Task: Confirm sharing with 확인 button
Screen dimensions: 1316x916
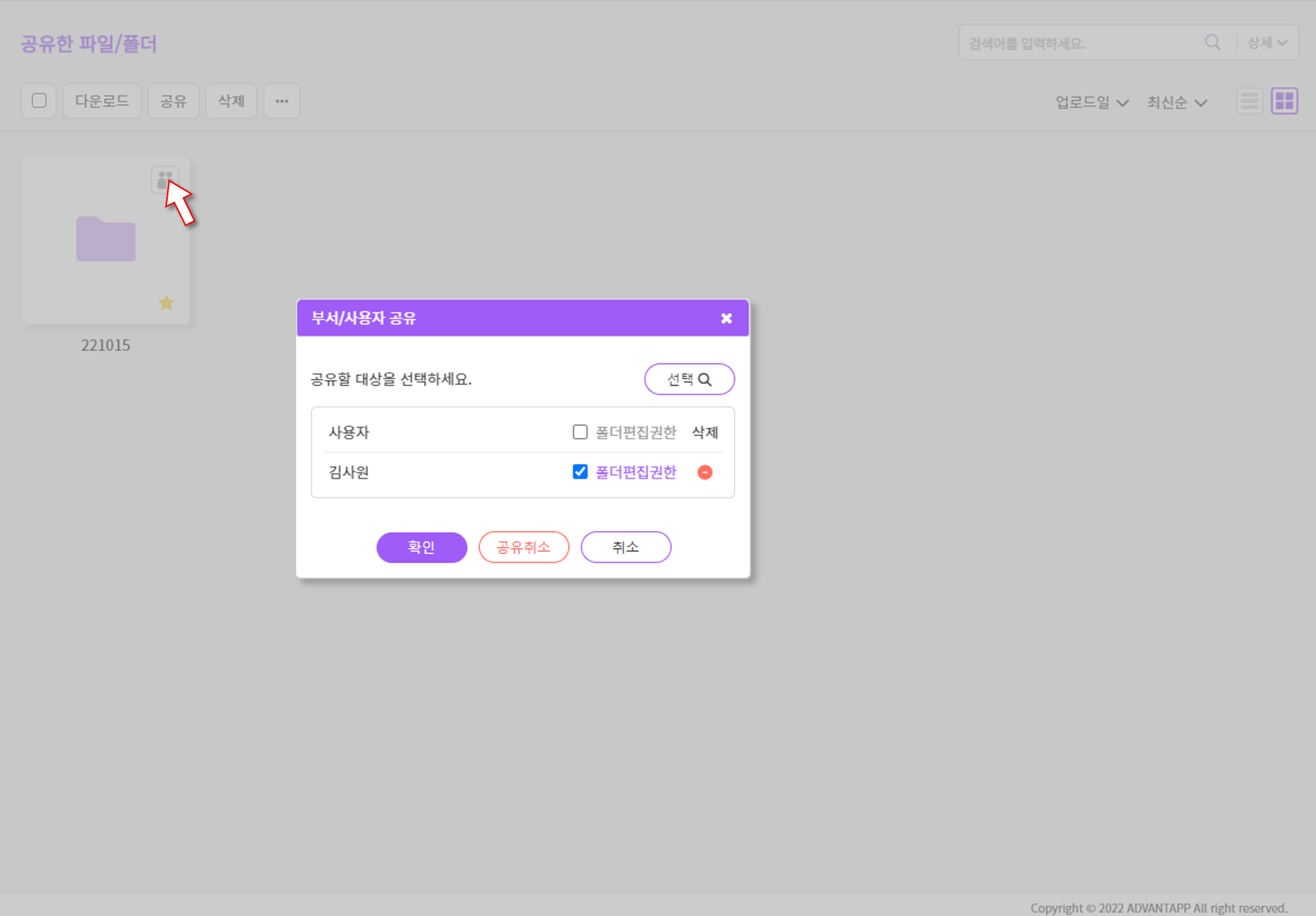Action: (422, 547)
